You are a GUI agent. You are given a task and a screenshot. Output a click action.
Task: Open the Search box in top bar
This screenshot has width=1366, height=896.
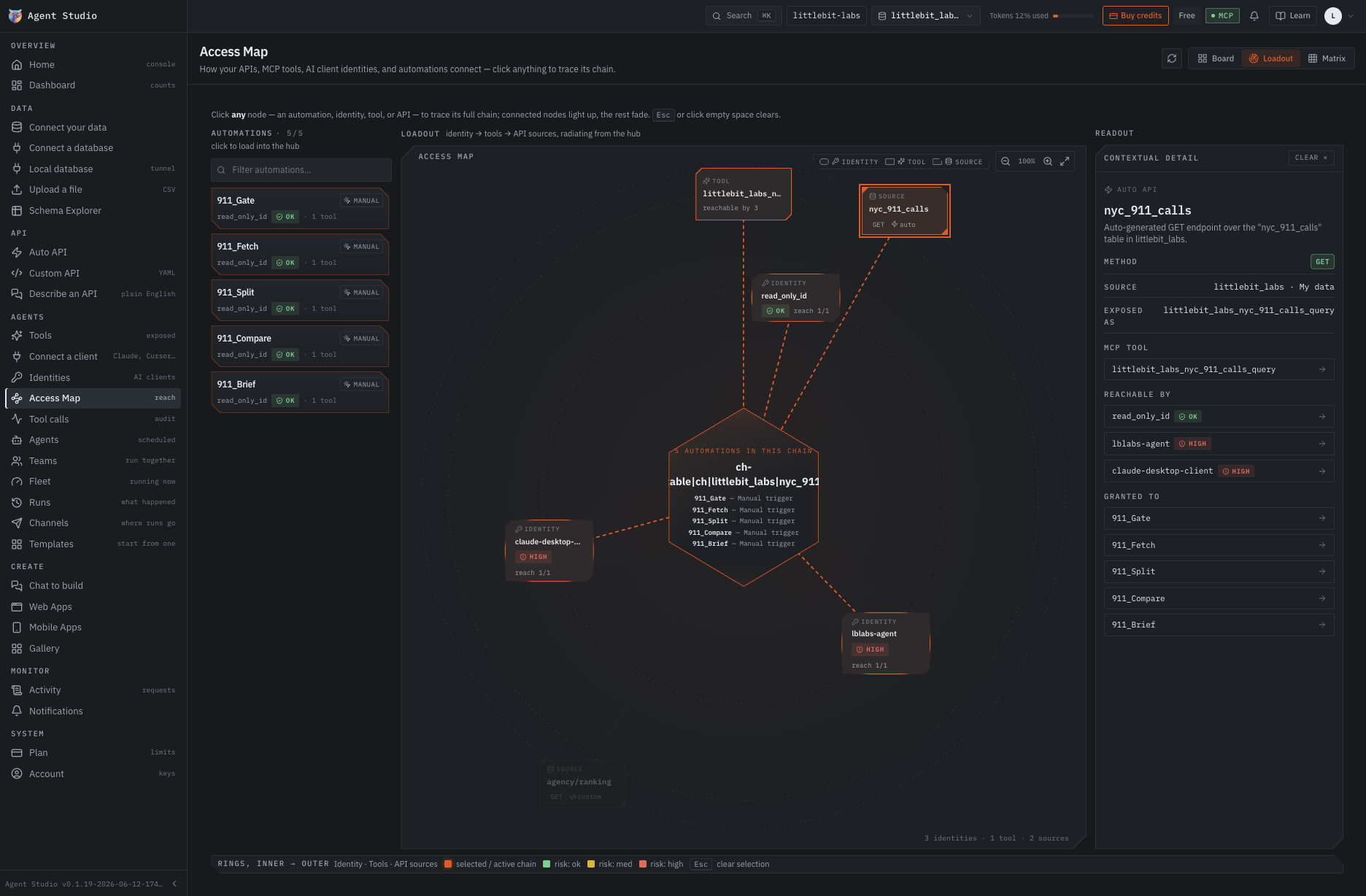click(743, 15)
